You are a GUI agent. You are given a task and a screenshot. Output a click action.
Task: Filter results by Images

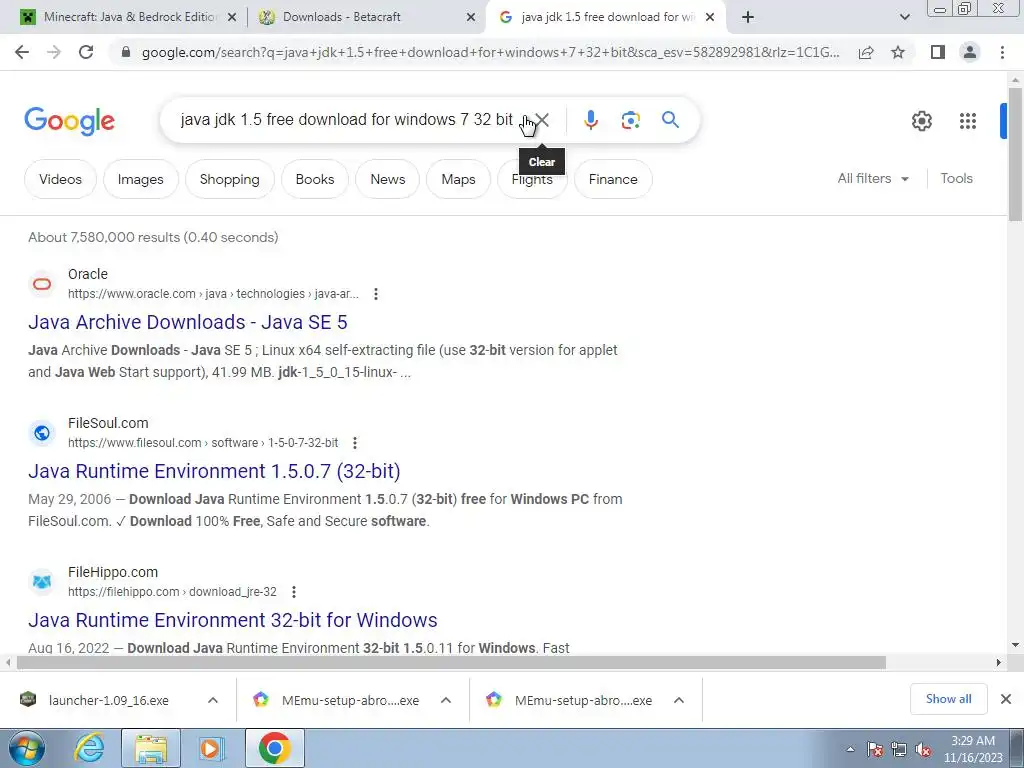[x=140, y=179]
